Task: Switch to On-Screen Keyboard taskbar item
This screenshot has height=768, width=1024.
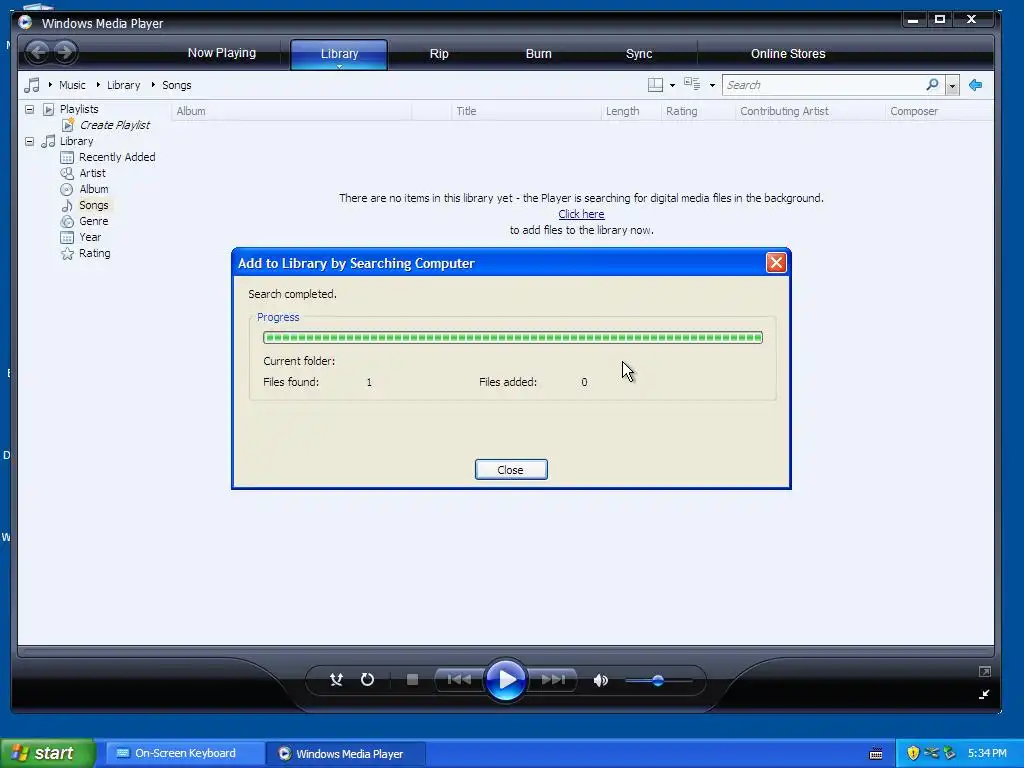Action: (x=184, y=753)
